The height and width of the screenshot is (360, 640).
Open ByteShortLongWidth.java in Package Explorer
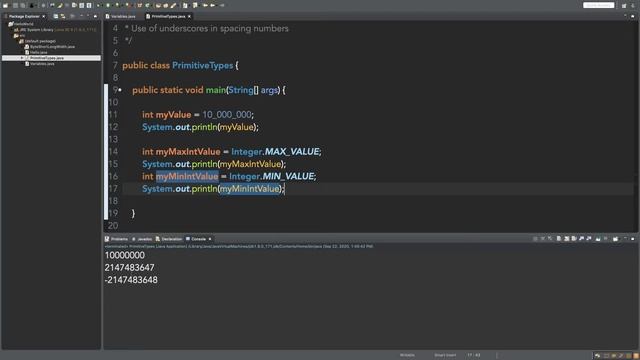point(50,47)
